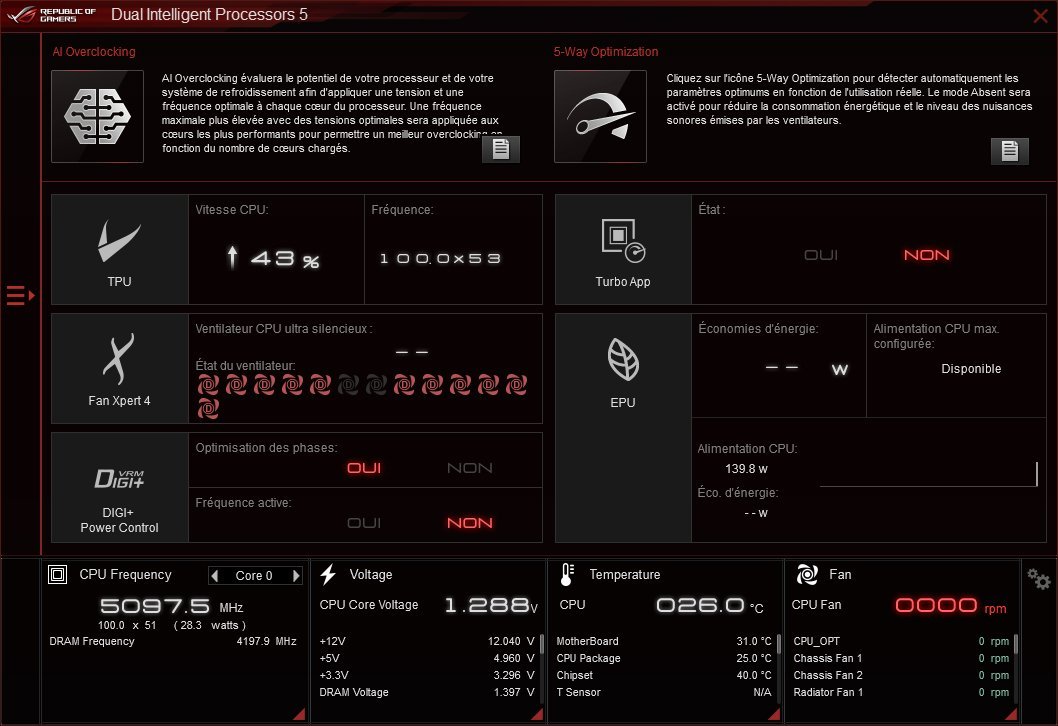Select the previous core with the left arrow
1058x726 pixels.
215,576
